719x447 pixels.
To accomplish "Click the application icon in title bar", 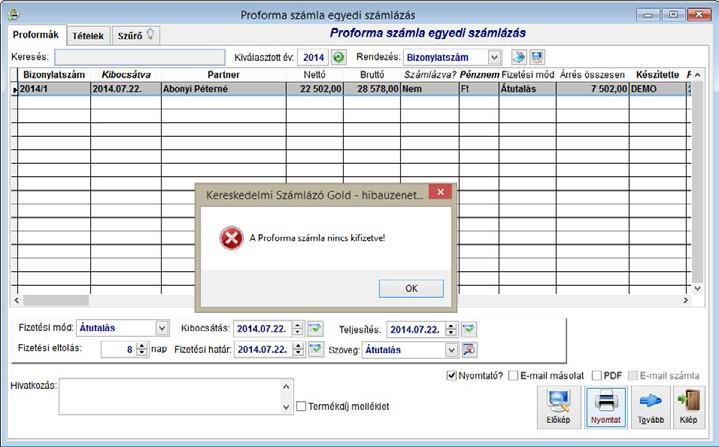I will click(13, 15).
